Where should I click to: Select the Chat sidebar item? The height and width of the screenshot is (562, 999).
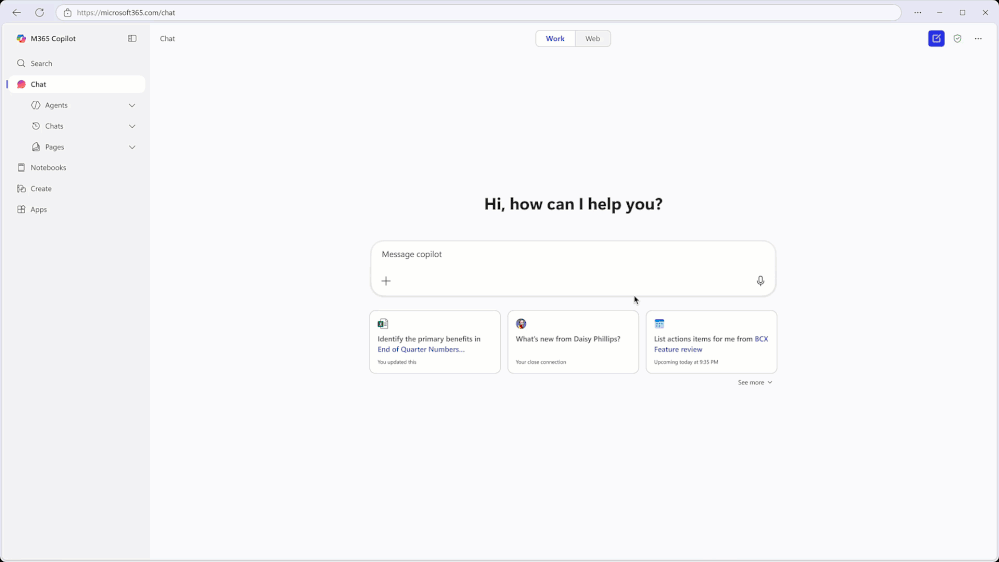coord(76,84)
